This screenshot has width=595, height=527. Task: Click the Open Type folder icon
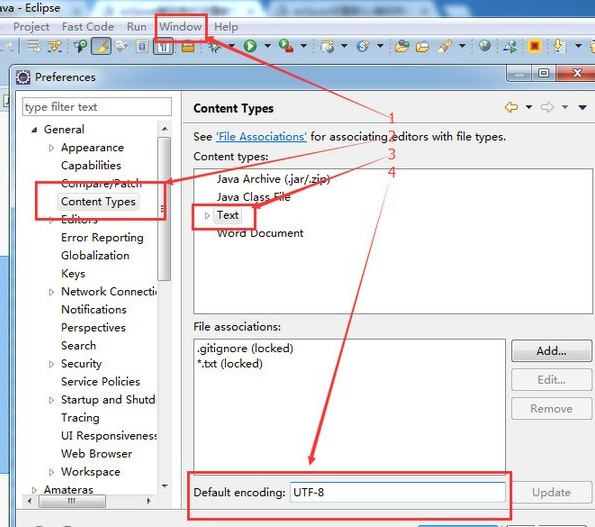click(x=402, y=46)
